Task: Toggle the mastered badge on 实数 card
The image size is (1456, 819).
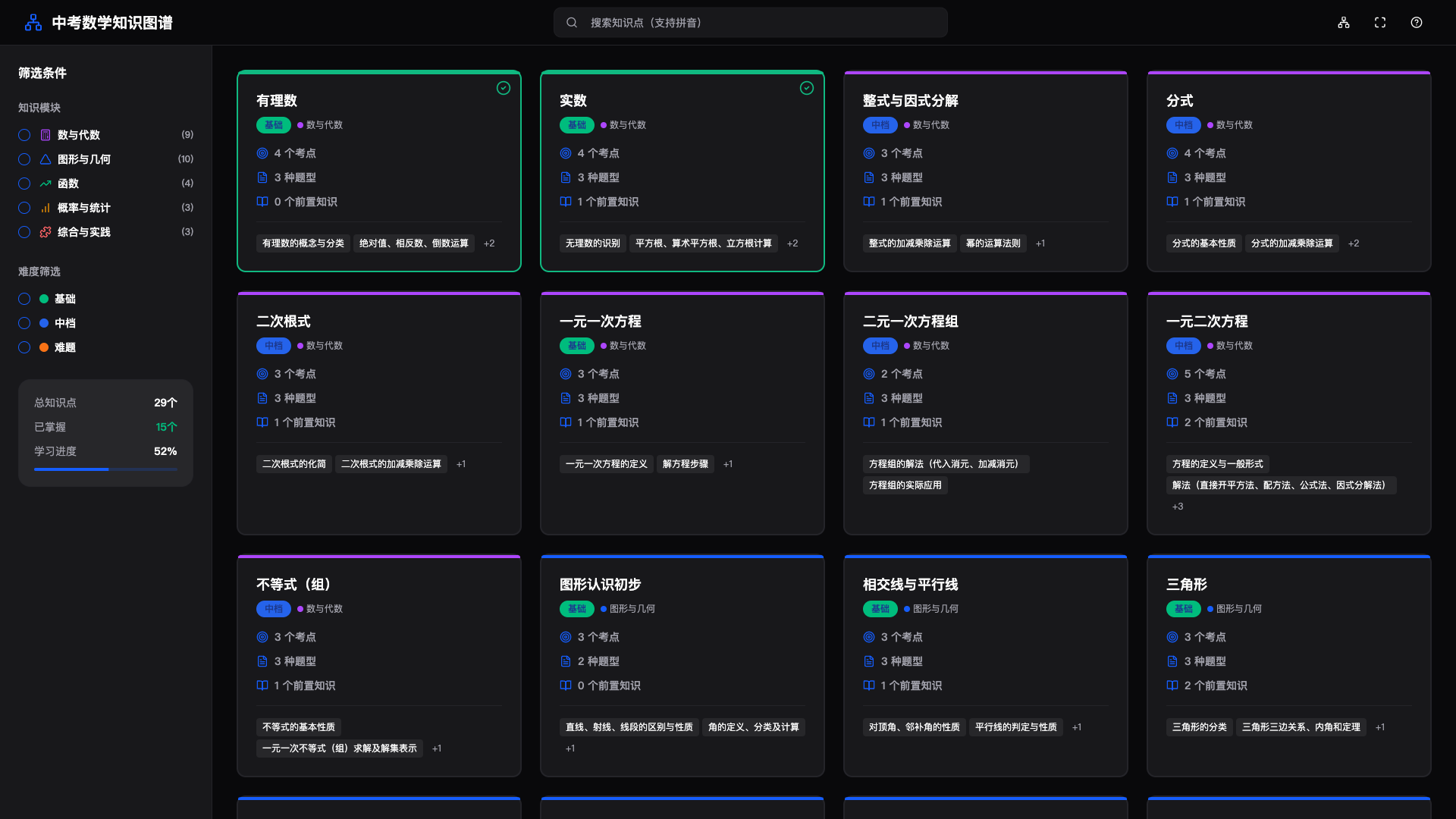Action: point(806,88)
